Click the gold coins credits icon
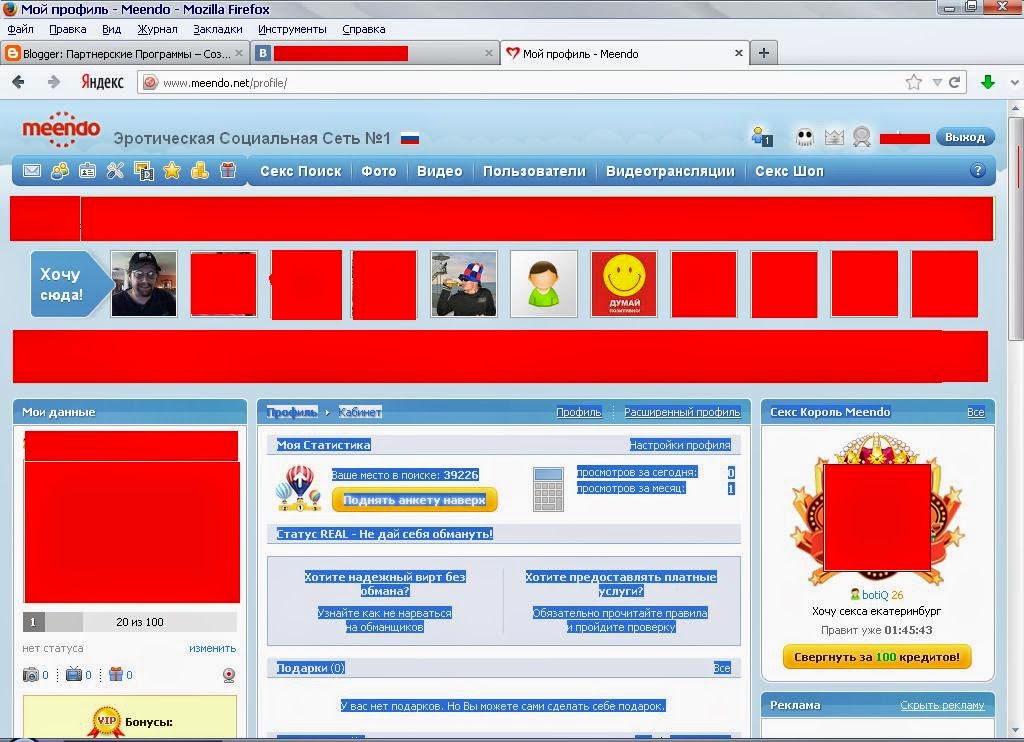 (x=200, y=171)
